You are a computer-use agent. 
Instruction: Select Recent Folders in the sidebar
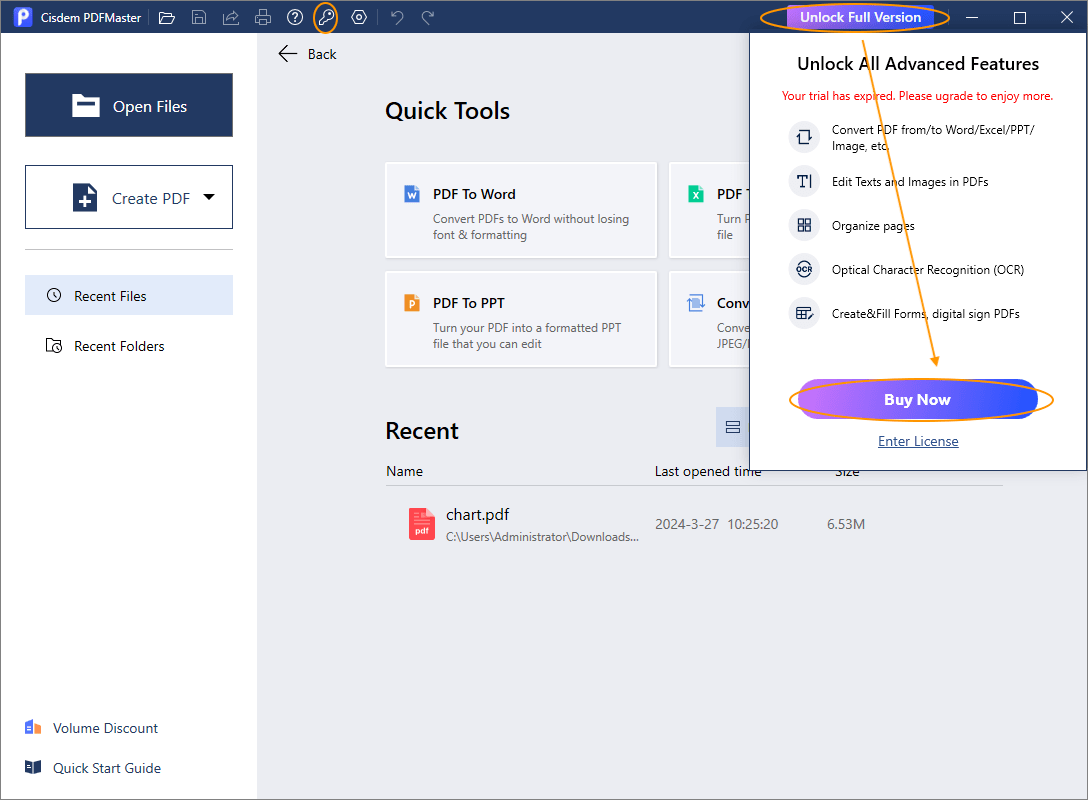point(129,346)
